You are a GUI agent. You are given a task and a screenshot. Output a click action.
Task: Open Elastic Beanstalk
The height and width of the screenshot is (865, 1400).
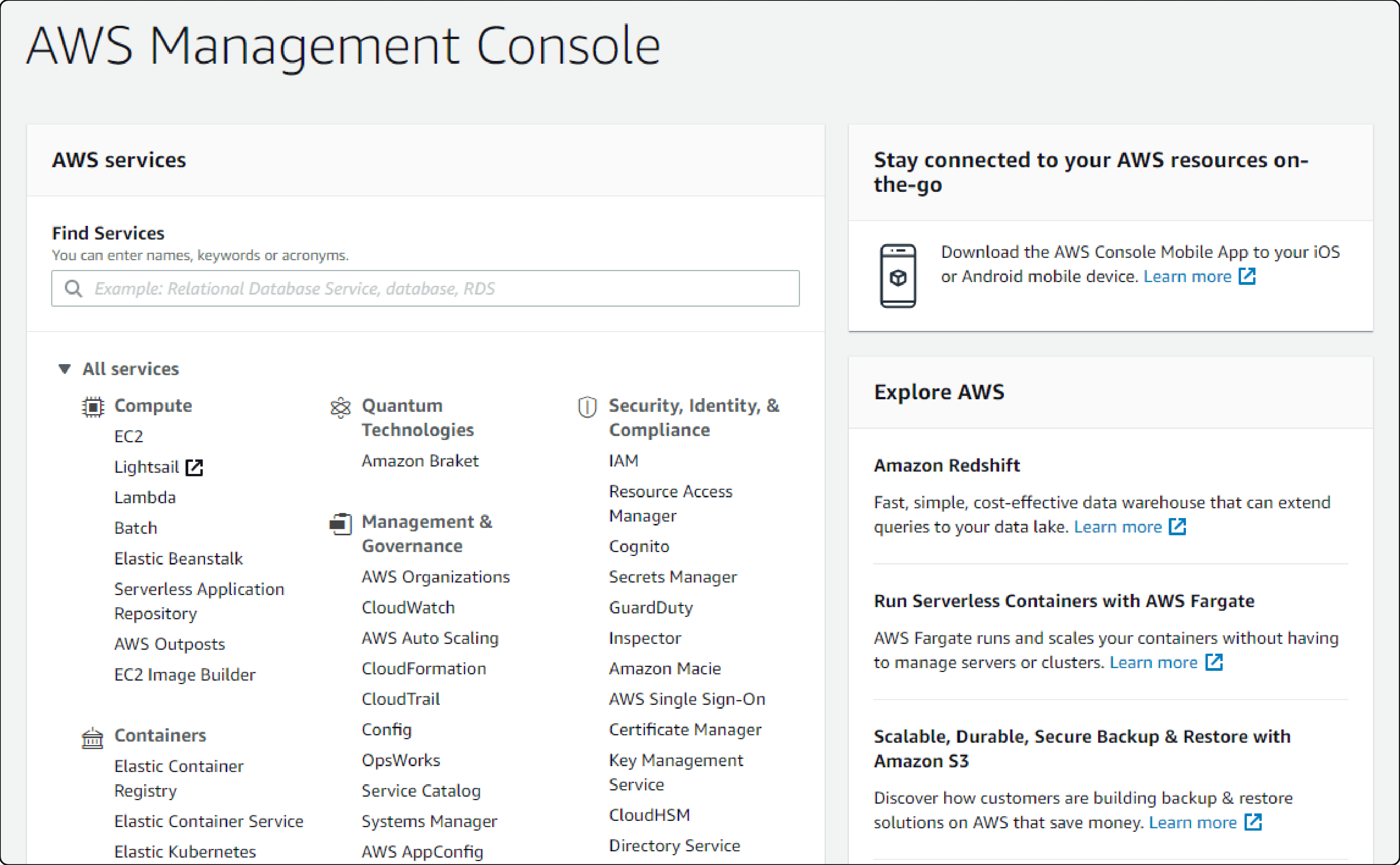pyautogui.click(x=179, y=558)
